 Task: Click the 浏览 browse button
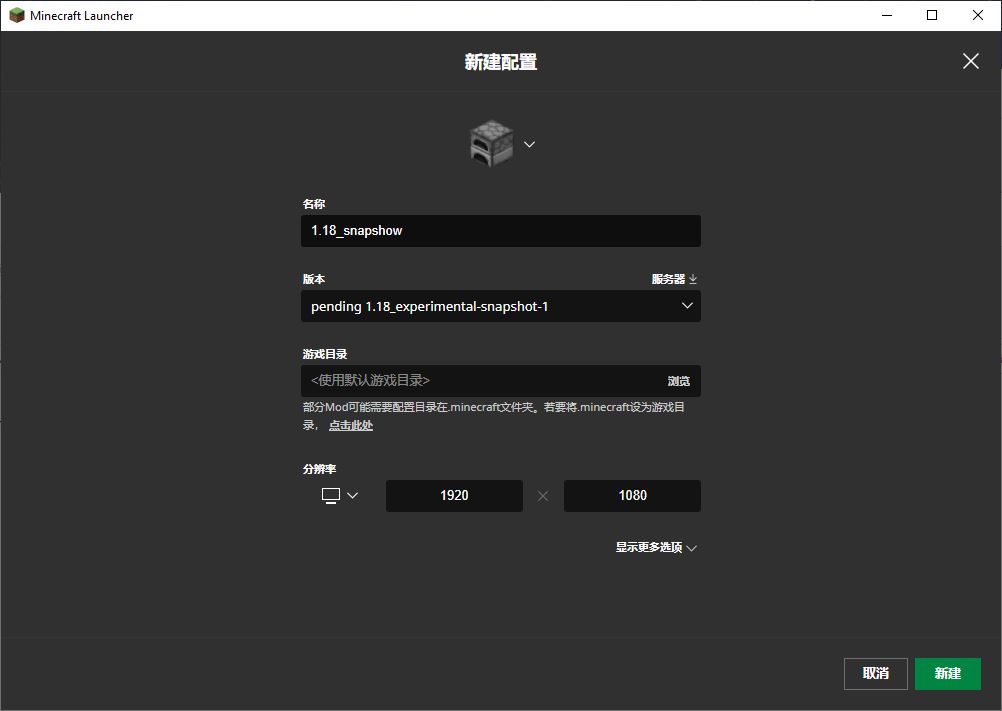[679, 381]
